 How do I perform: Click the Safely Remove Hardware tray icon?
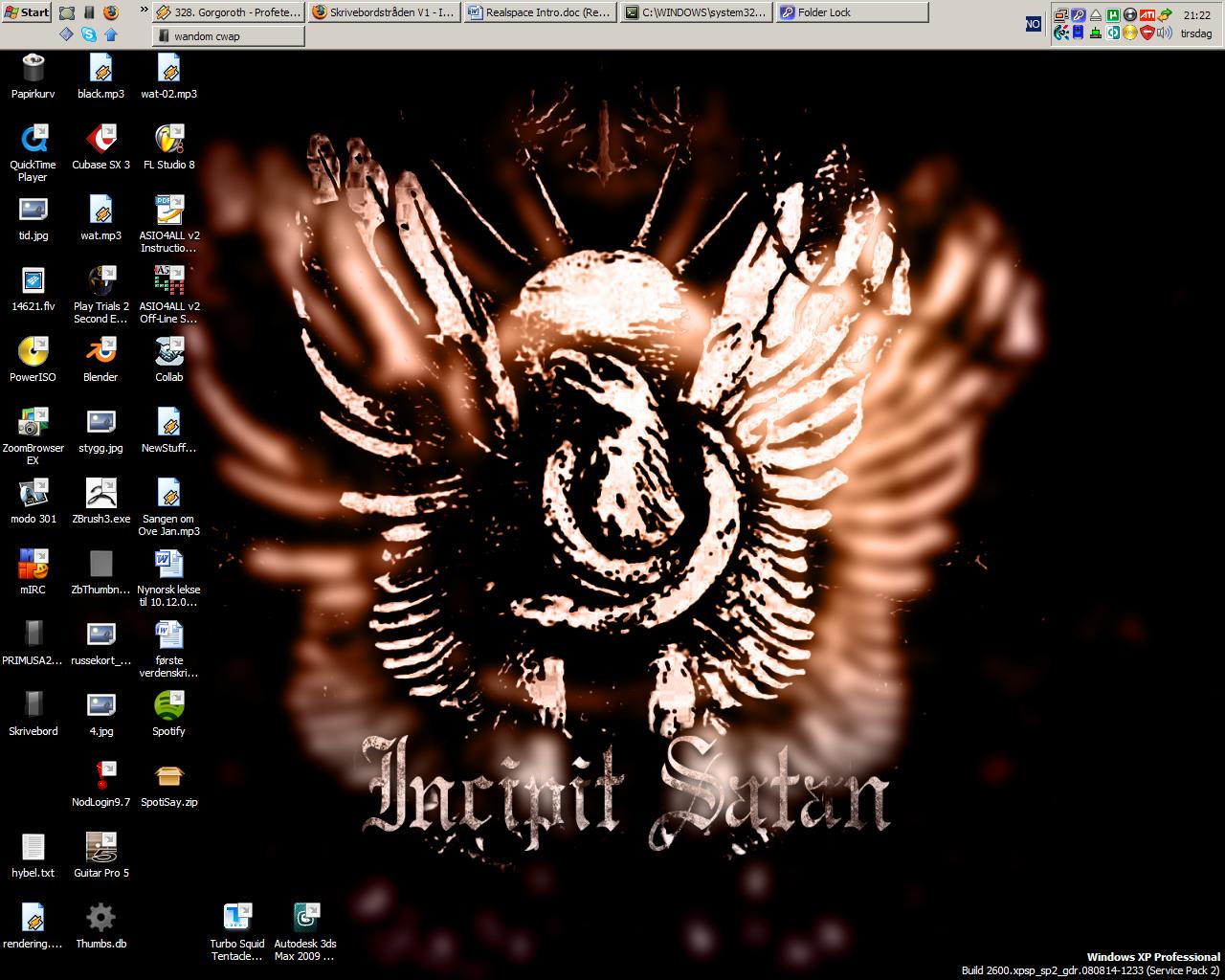click(1096, 15)
